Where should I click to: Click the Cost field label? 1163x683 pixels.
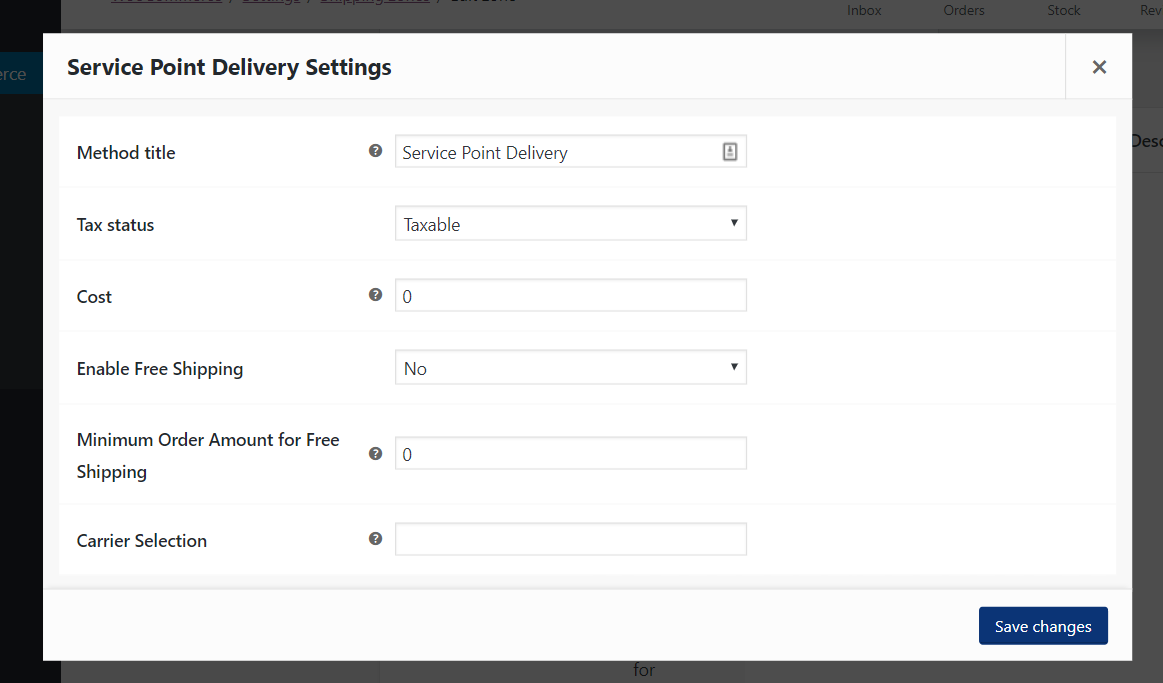tap(94, 297)
